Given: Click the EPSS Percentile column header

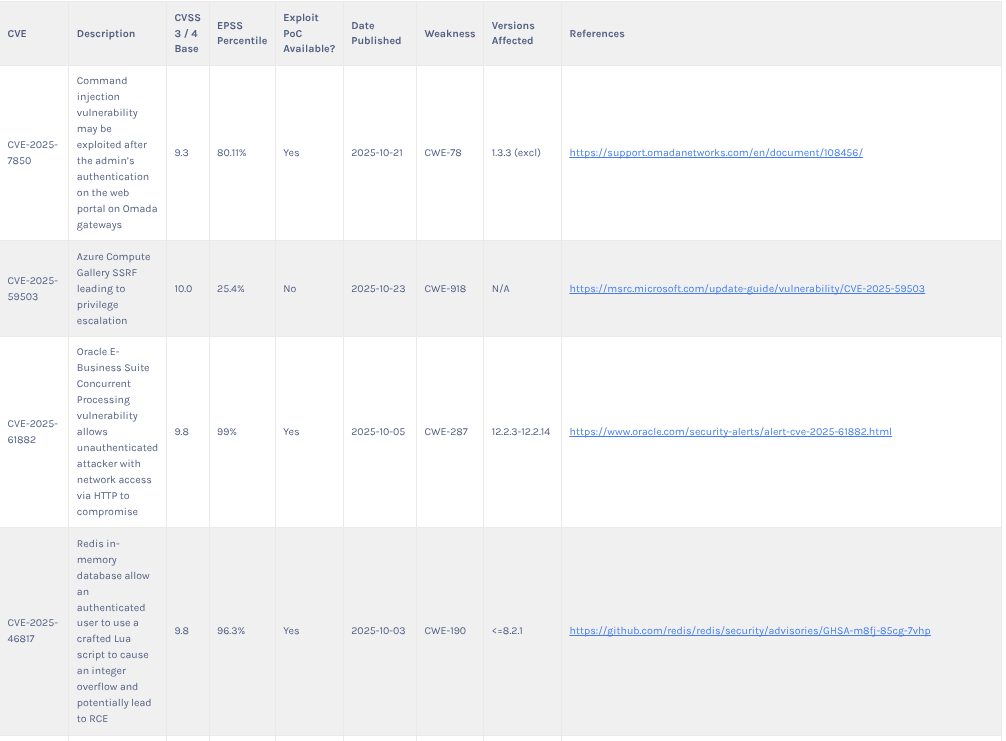Looking at the screenshot, I should (x=241, y=34).
